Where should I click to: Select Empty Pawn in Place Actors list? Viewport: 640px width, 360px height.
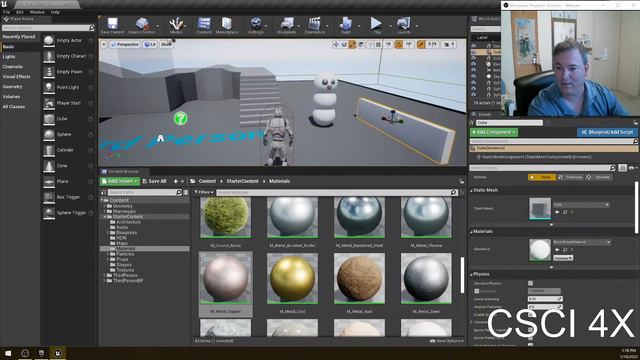pos(68,72)
